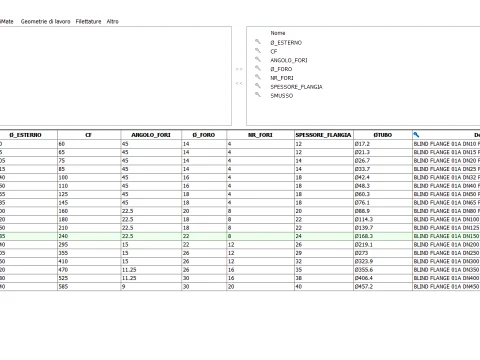This screenshot has height=360, width=480.
Task: Select the BLIND FLANGE 01A DN20 row
Action: tap(240, 161)
